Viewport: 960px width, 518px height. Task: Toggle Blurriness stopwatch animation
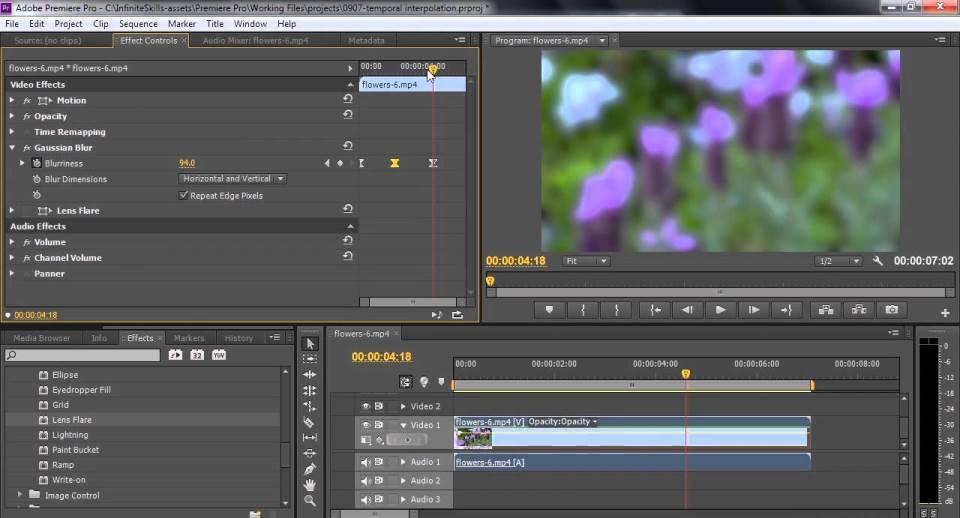pos(36,163)
